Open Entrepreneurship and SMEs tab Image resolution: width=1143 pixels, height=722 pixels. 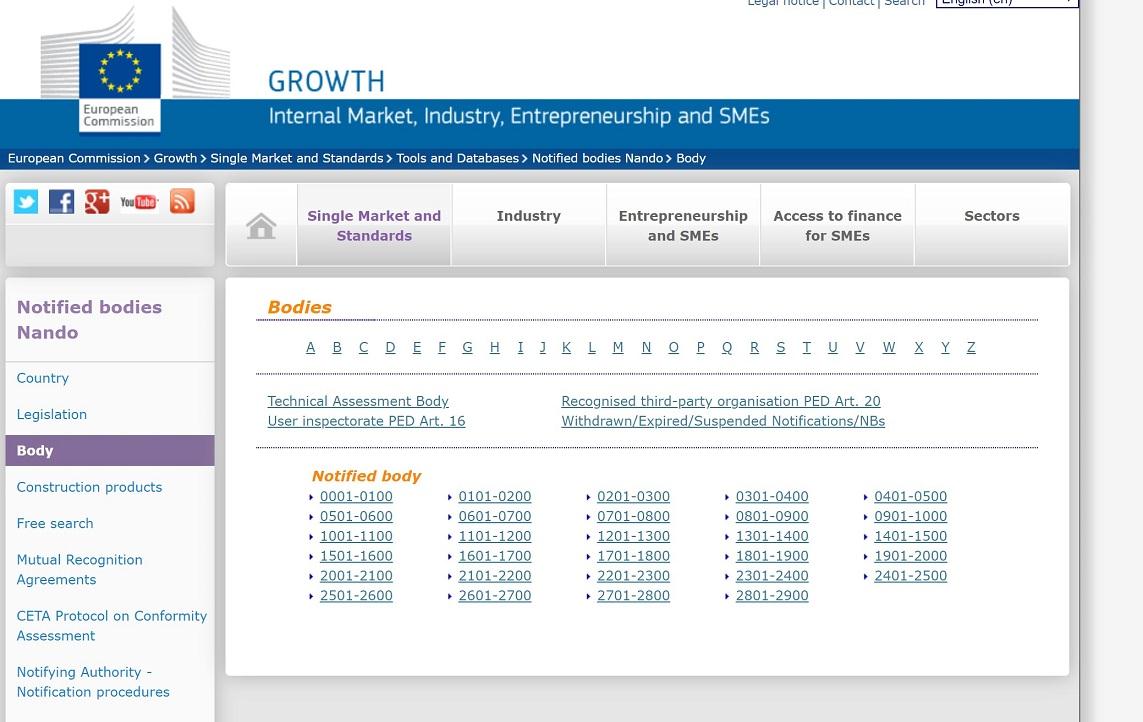coord(683,225)
